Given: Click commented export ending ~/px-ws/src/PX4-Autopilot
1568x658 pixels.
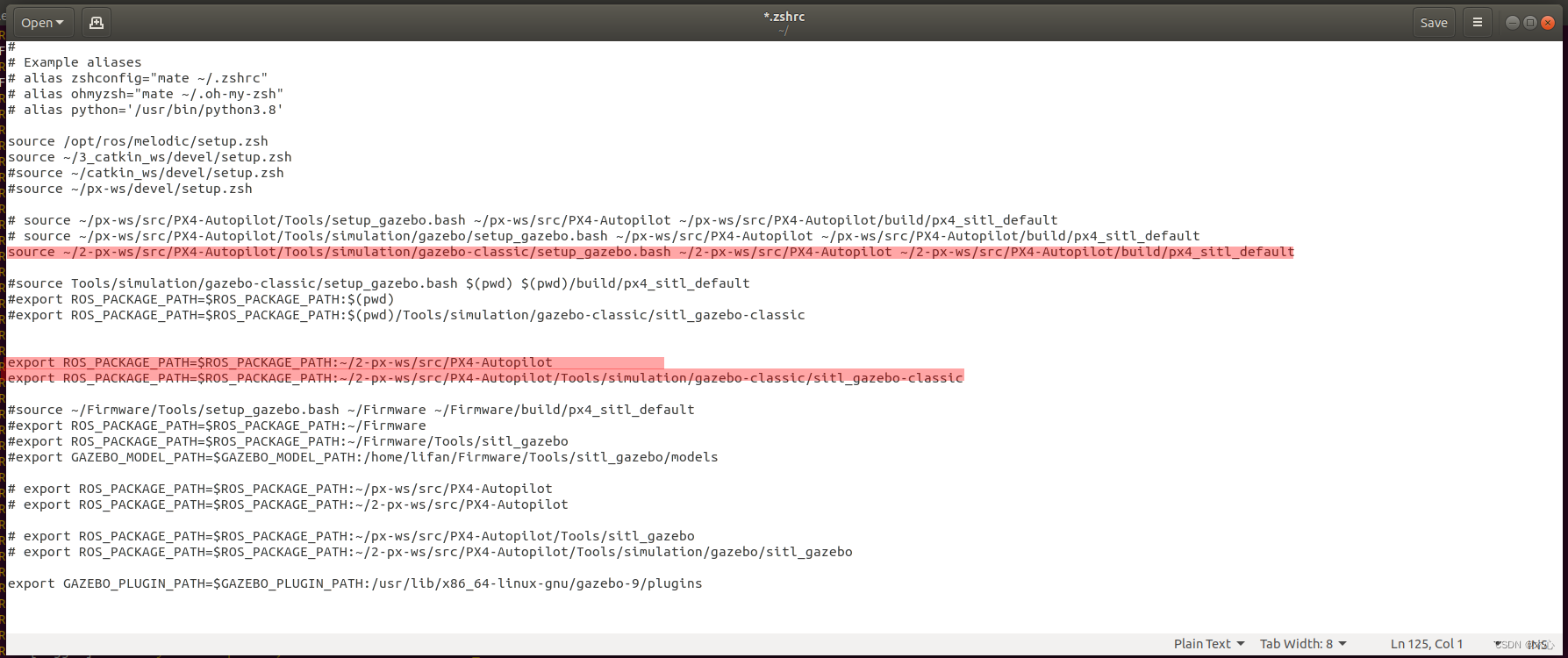Looking at the screenshot, I should (280, 489).
